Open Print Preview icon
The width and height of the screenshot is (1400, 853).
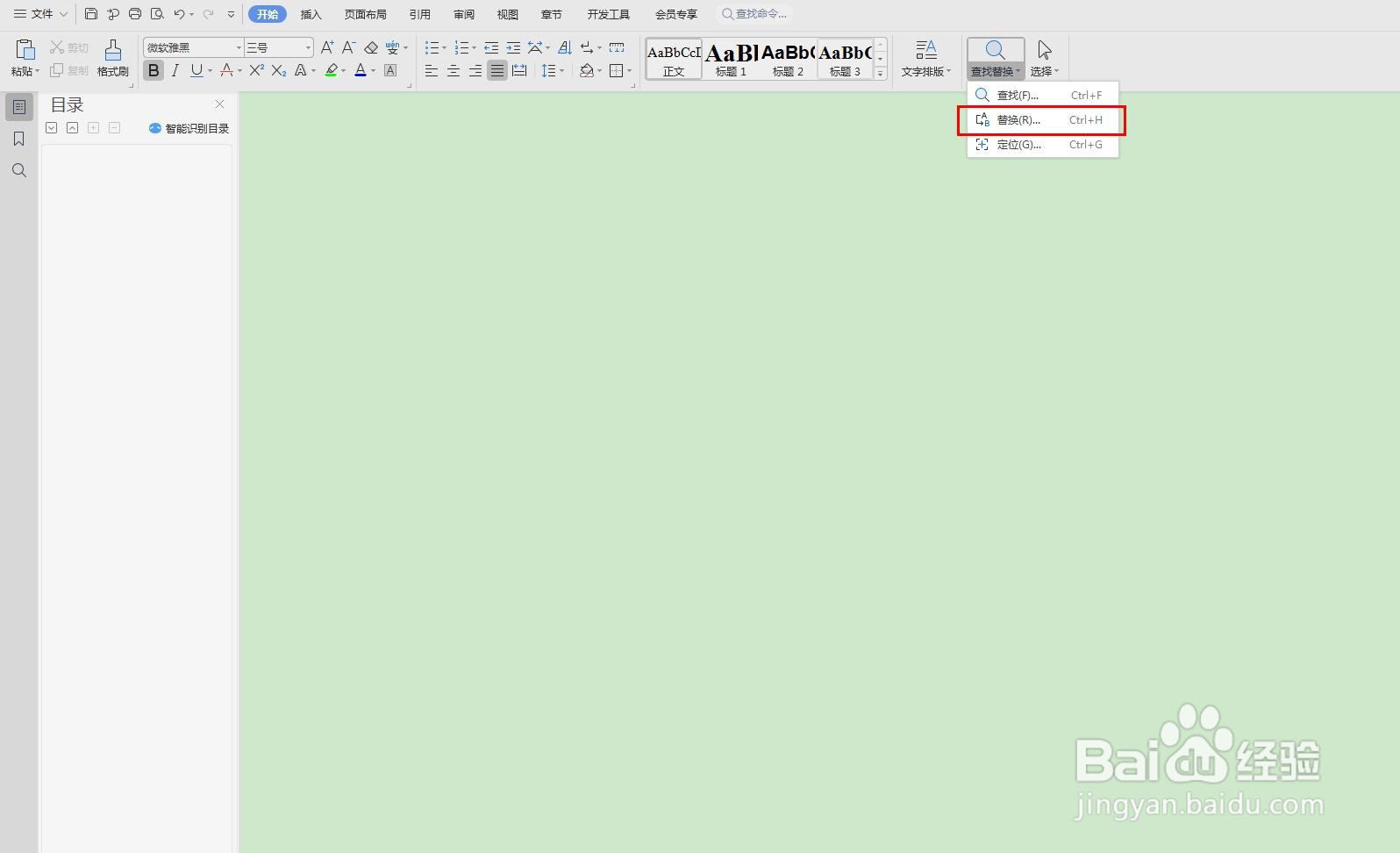(157, 14)
